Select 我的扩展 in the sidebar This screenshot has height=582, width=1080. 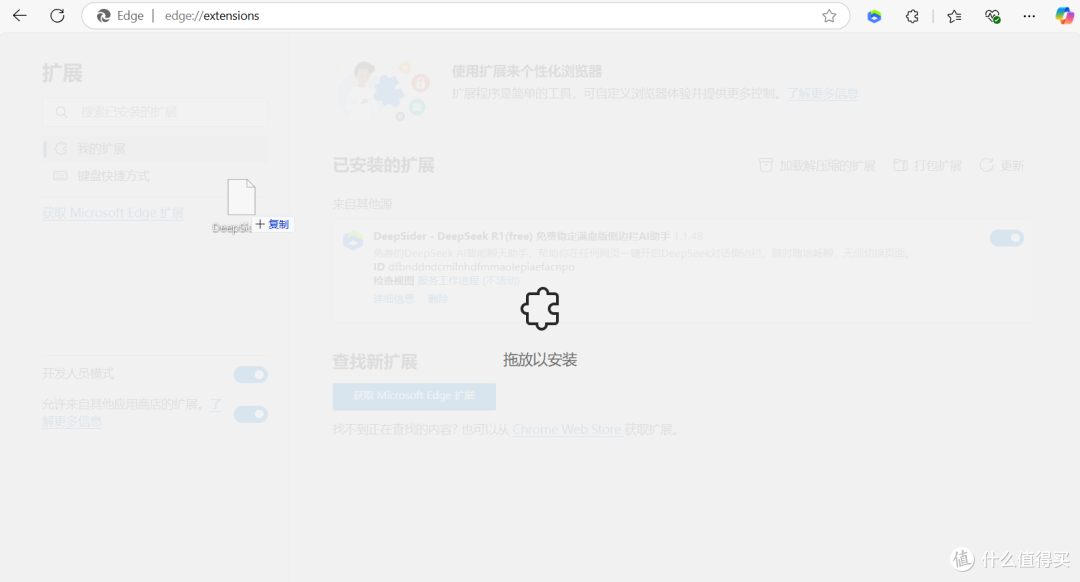101,149
